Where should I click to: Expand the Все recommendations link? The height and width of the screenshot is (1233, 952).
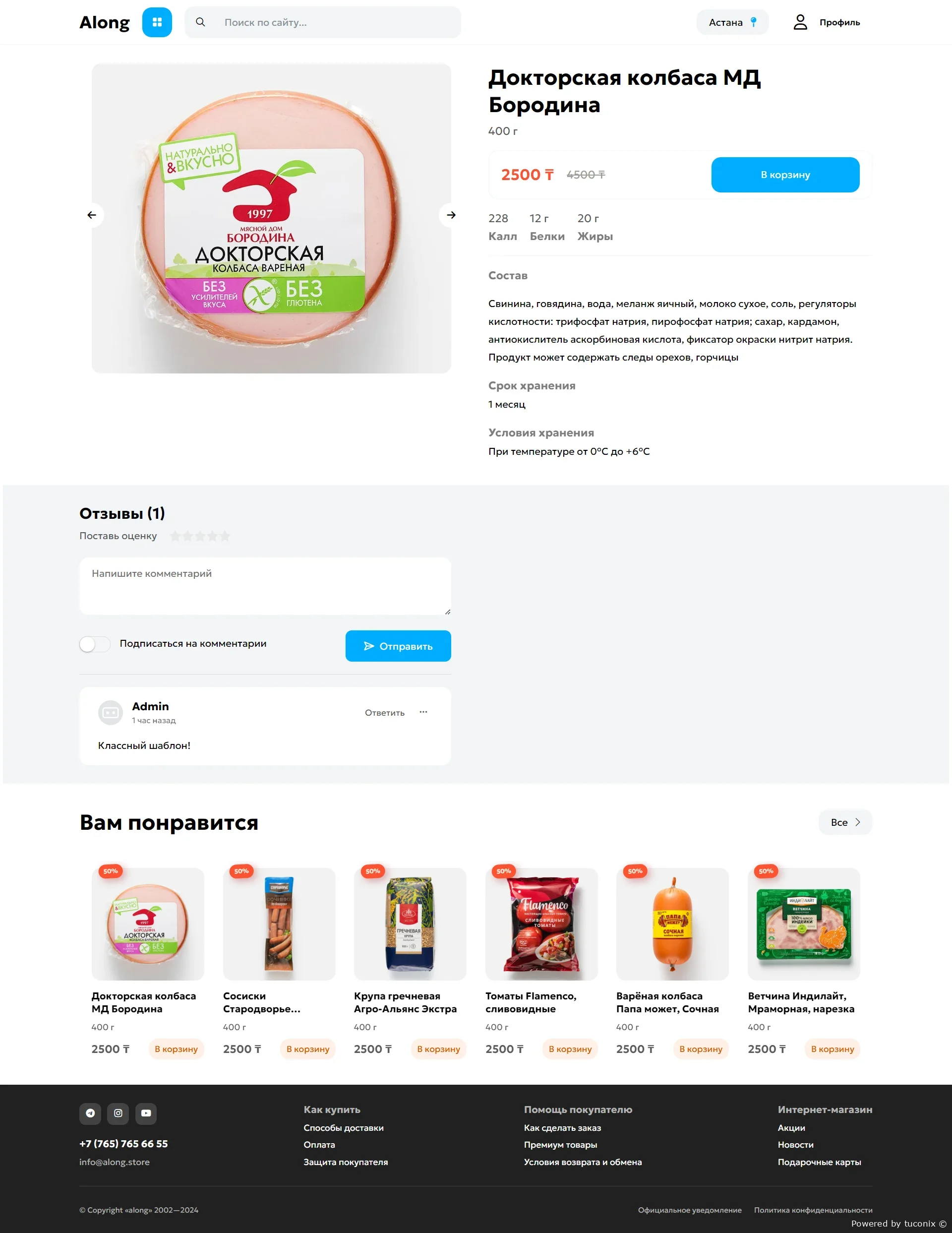pos(845,822)
